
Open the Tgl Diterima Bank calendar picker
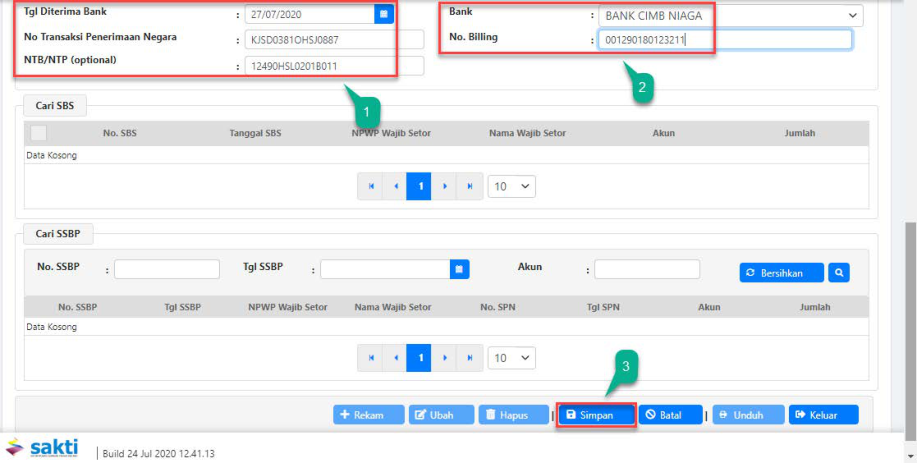(x=384, y=14)
